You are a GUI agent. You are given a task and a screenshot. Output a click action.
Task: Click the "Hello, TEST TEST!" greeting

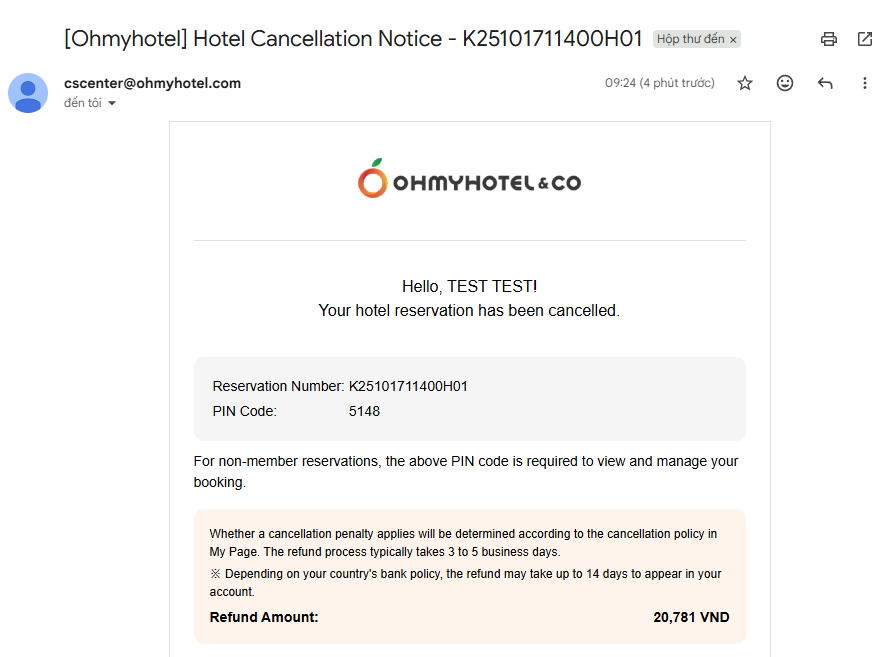point(469,286)
